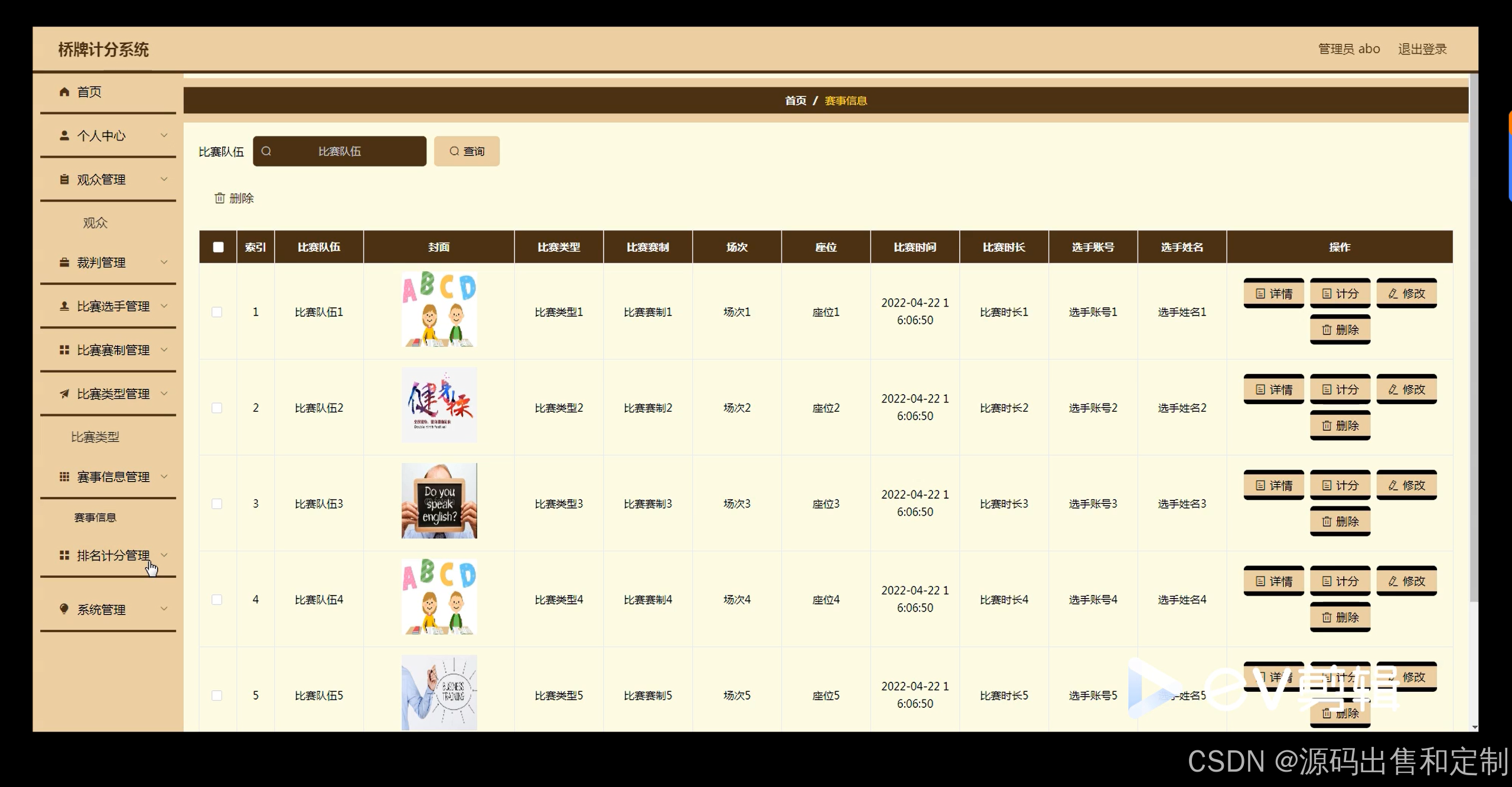Click the grid icon for 赛事信息管理

click(64, 476)
